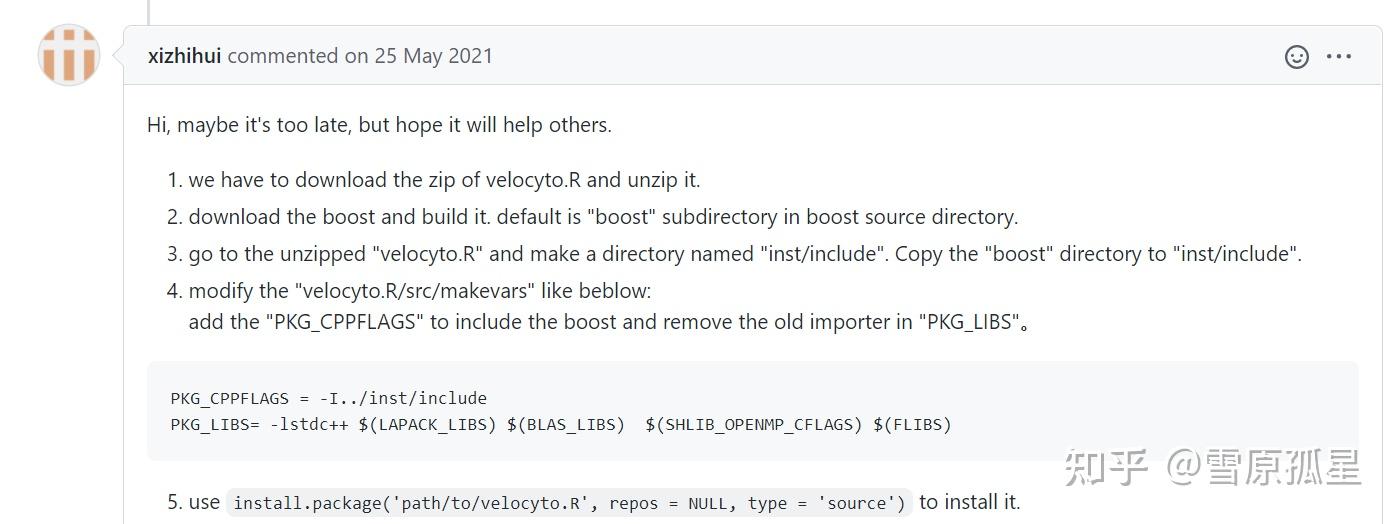This screenshot has width=1398, height=524.
Task: Click the inline install.package code snippet
Action: point(569,503)
